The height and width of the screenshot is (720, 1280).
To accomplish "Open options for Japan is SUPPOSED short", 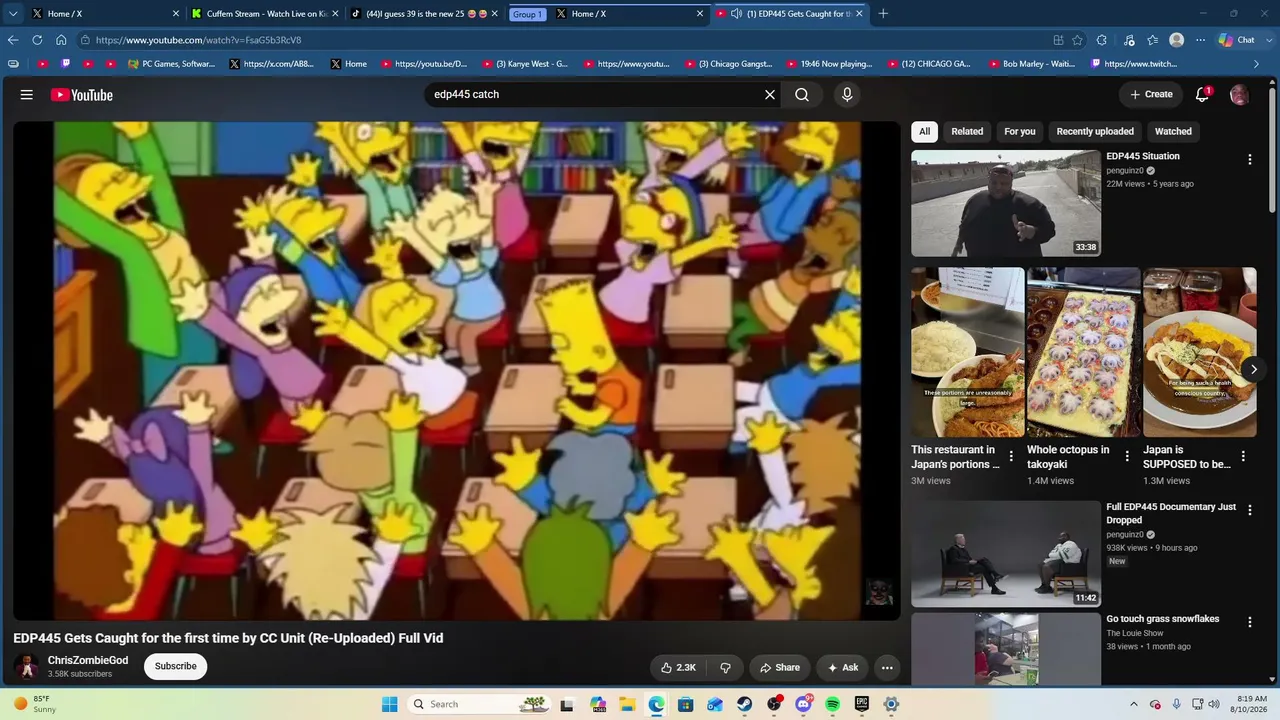I will pyautogui.click(x=1243, y=456).
